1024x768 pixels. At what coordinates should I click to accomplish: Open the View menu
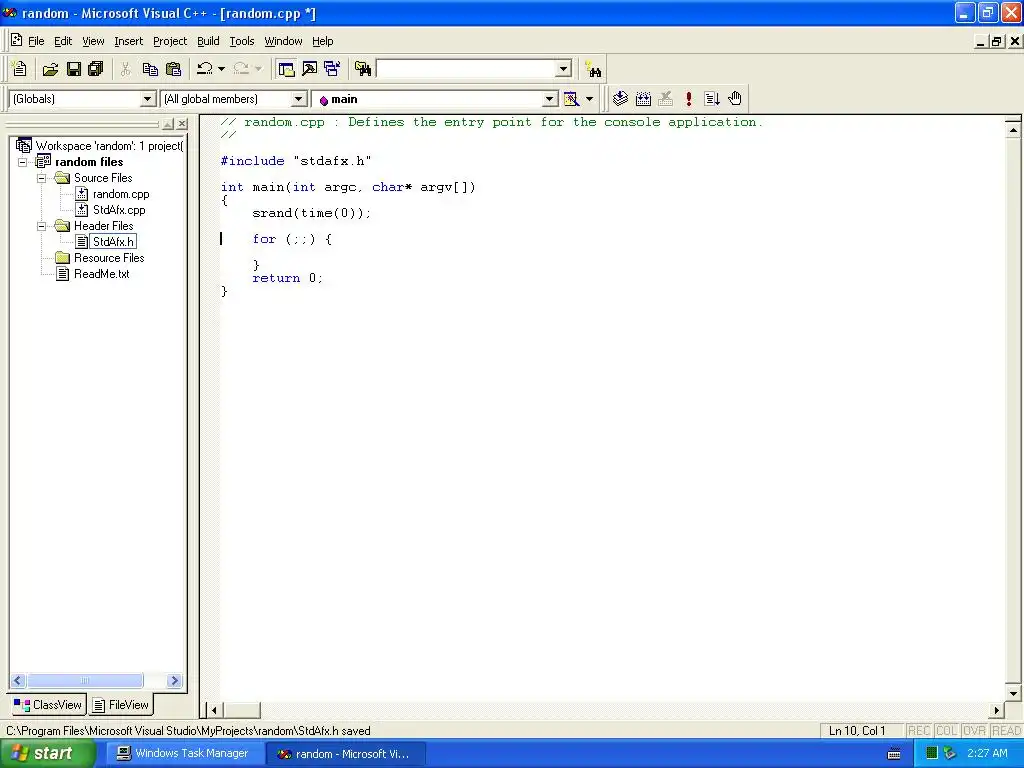(x=93, y=41)
